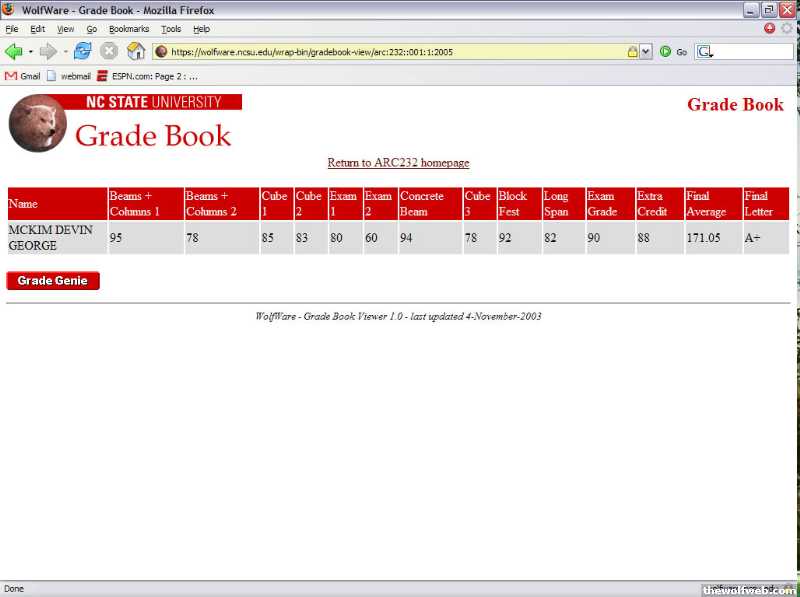Click the Back navigation arrow
Screen dimensions: 800x597
tap(14, 51)
